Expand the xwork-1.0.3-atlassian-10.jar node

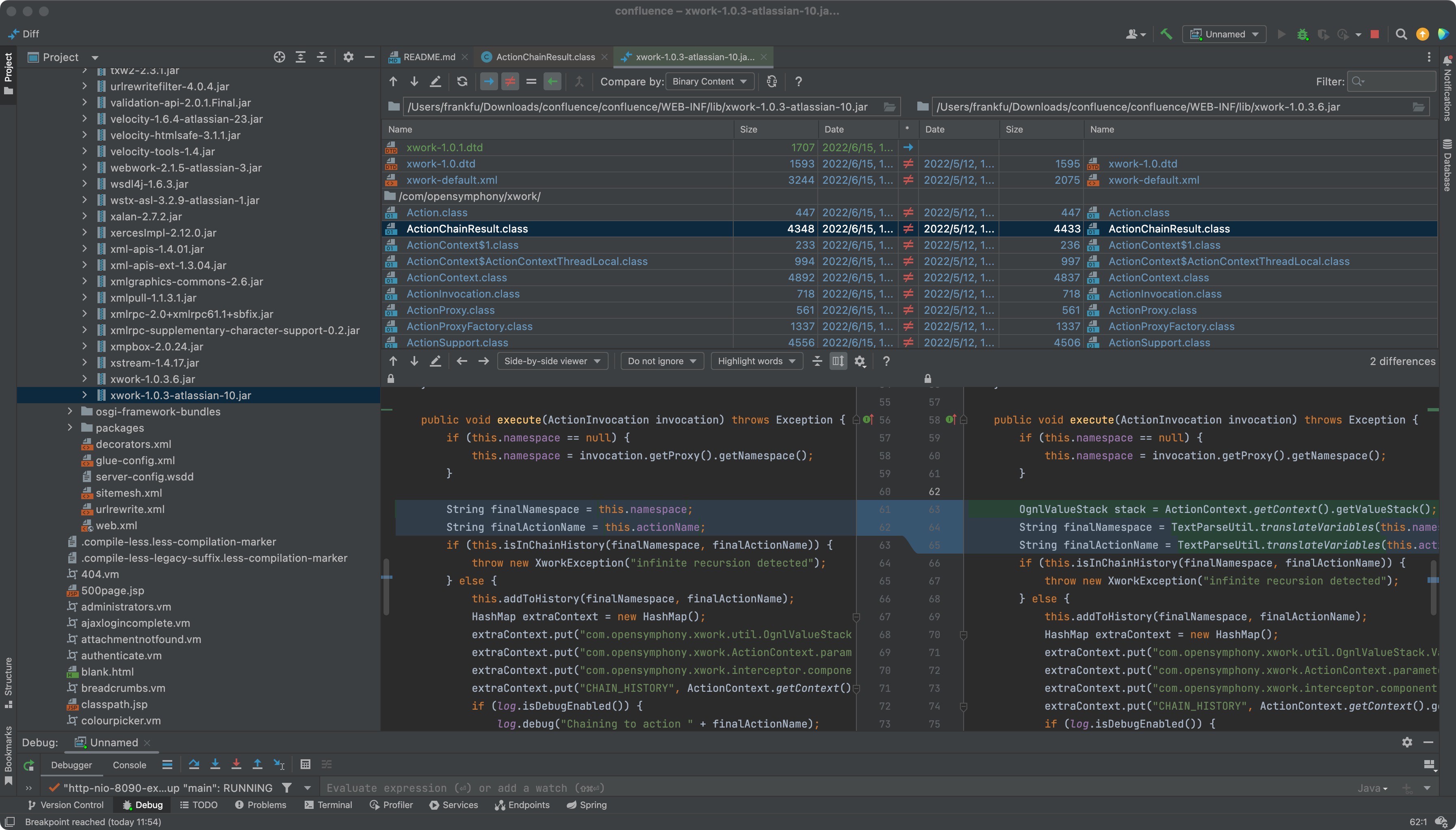pyautogui.click(x=84, y=395)
